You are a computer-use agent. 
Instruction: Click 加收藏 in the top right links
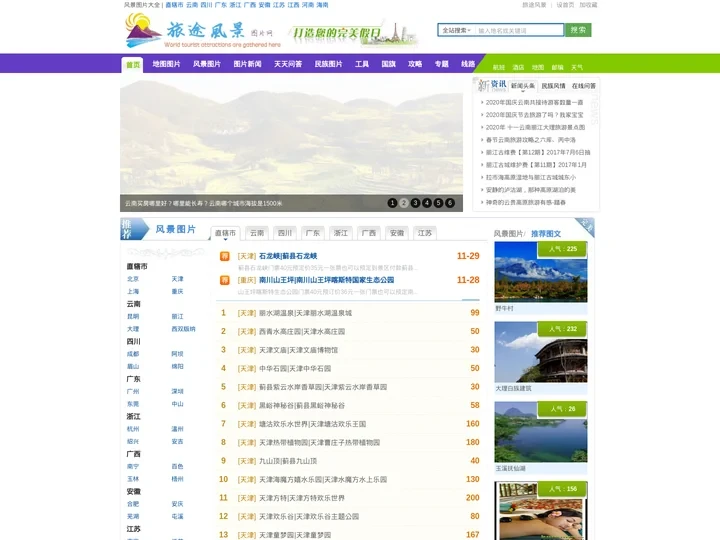pos(588,5)
